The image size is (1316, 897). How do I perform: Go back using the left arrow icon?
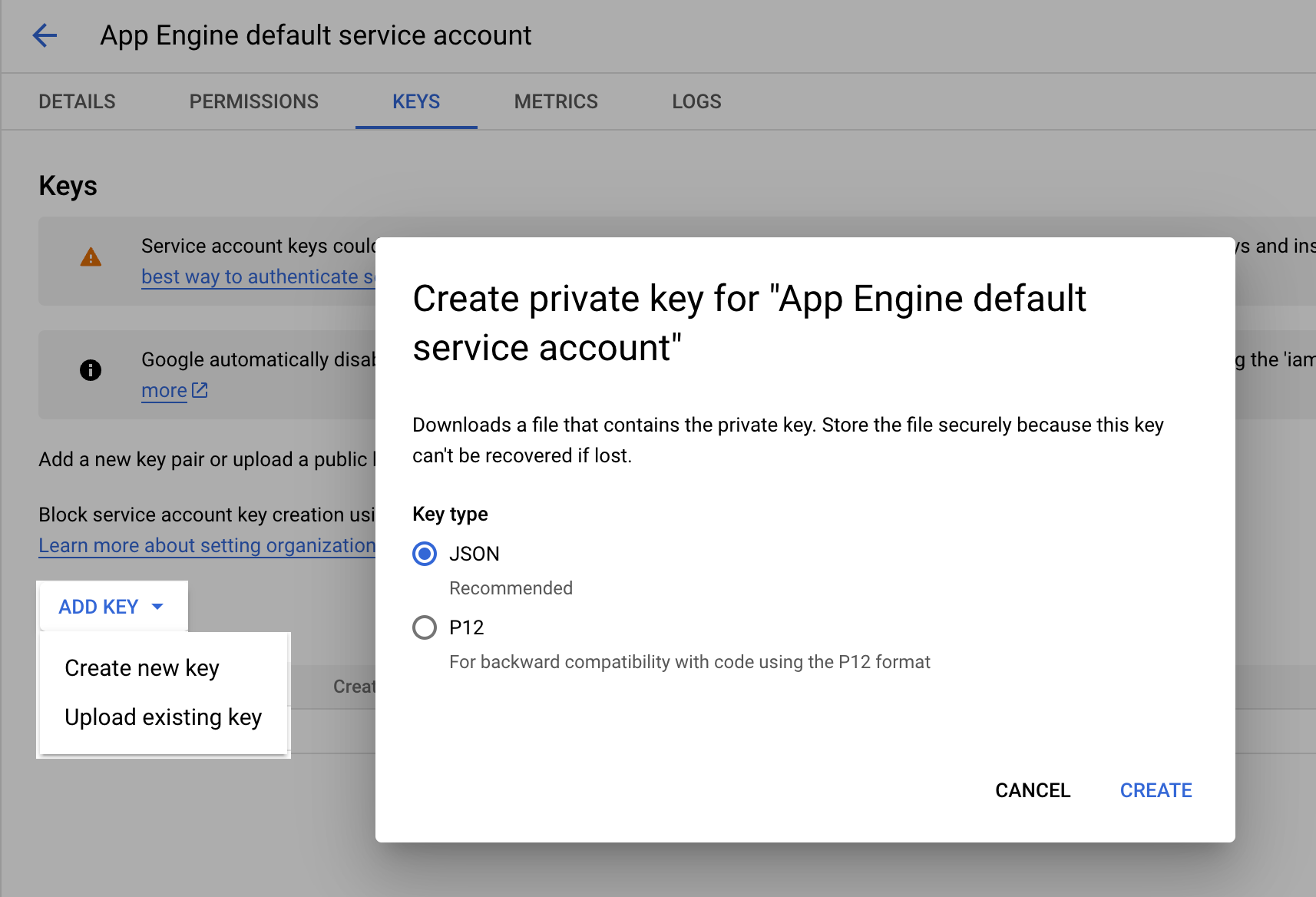click(x=45, y=35)
